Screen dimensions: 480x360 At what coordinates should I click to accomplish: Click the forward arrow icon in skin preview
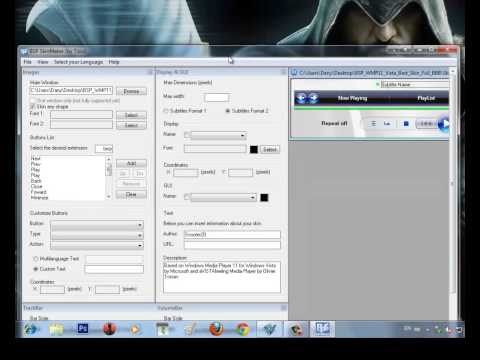click(313, 98)
